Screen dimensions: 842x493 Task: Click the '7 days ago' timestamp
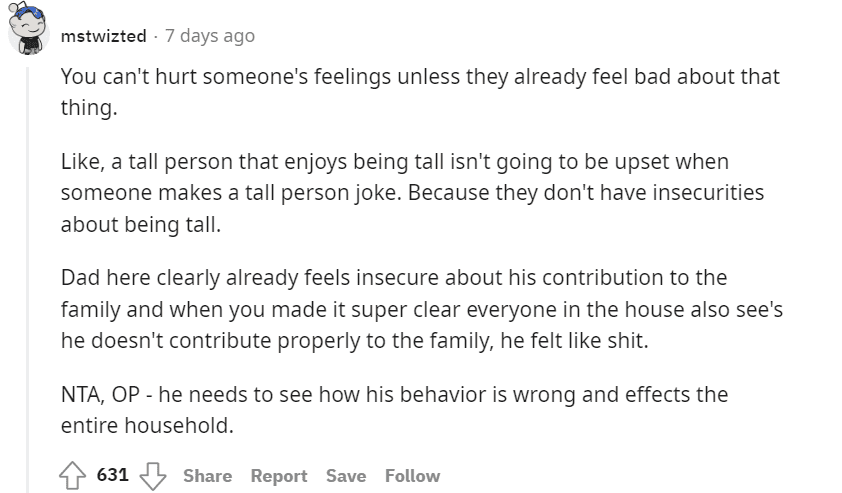[210, 36]
